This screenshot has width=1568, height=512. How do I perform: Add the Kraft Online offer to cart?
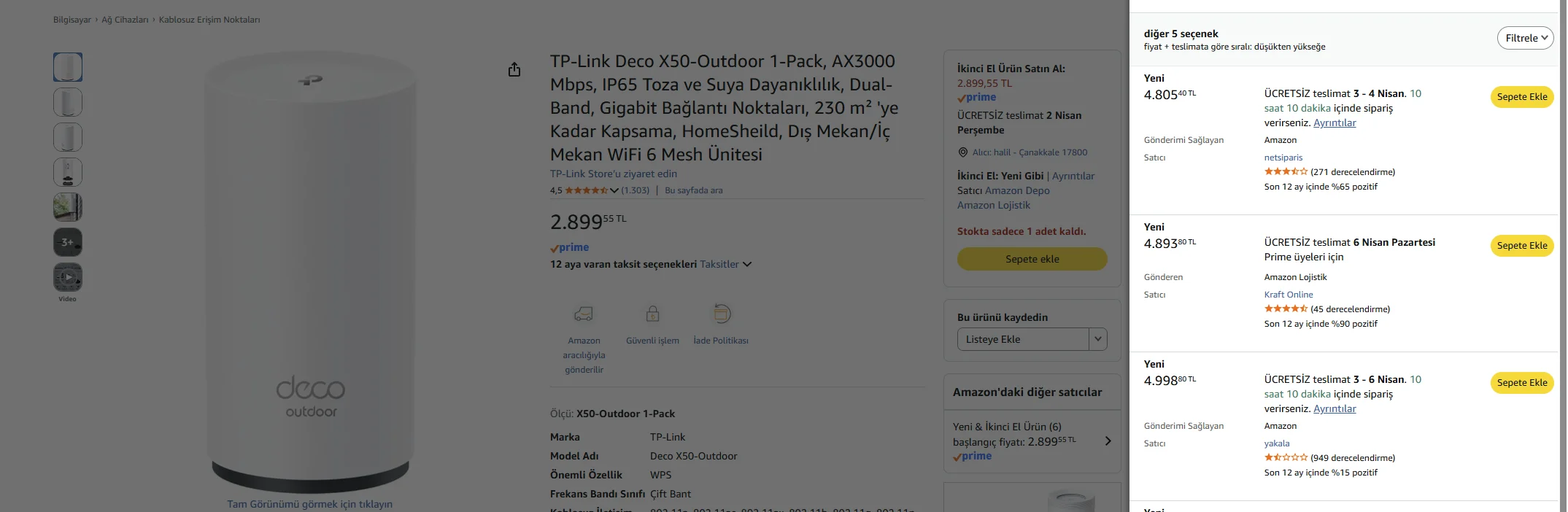click(1521, 246)
